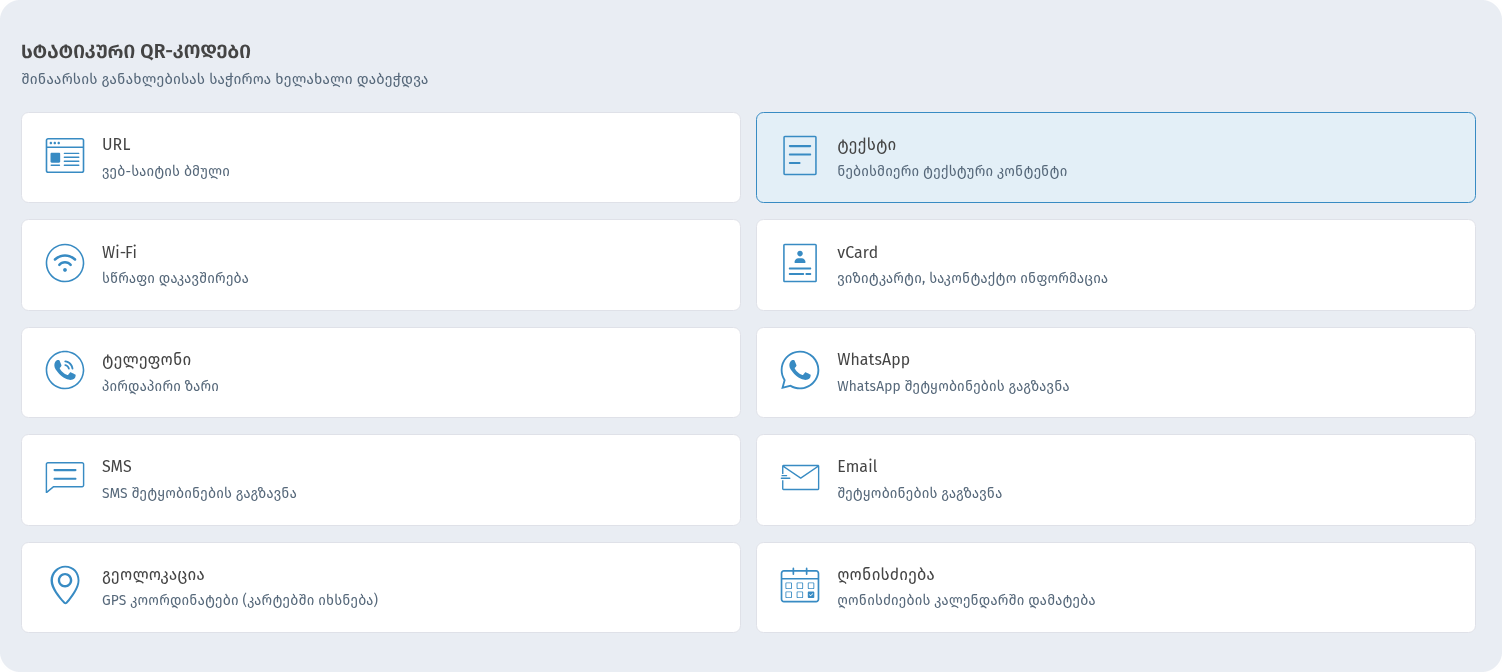Click the text "ღონისძიების კალენდარში დამატება"
The width and height of the screenshot is (1502, 672).
(966, 600)
